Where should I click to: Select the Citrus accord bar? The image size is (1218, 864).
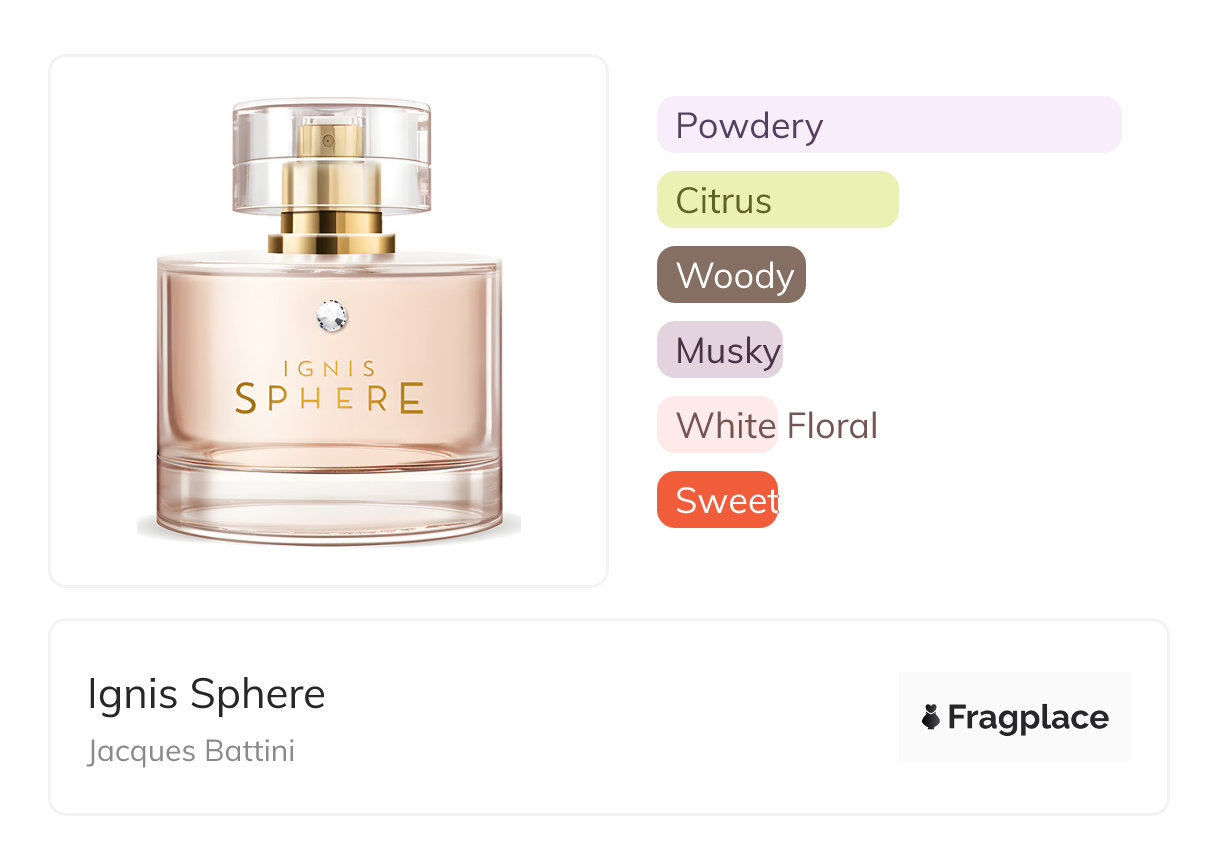pyautogui.click(x=778, y=200)
